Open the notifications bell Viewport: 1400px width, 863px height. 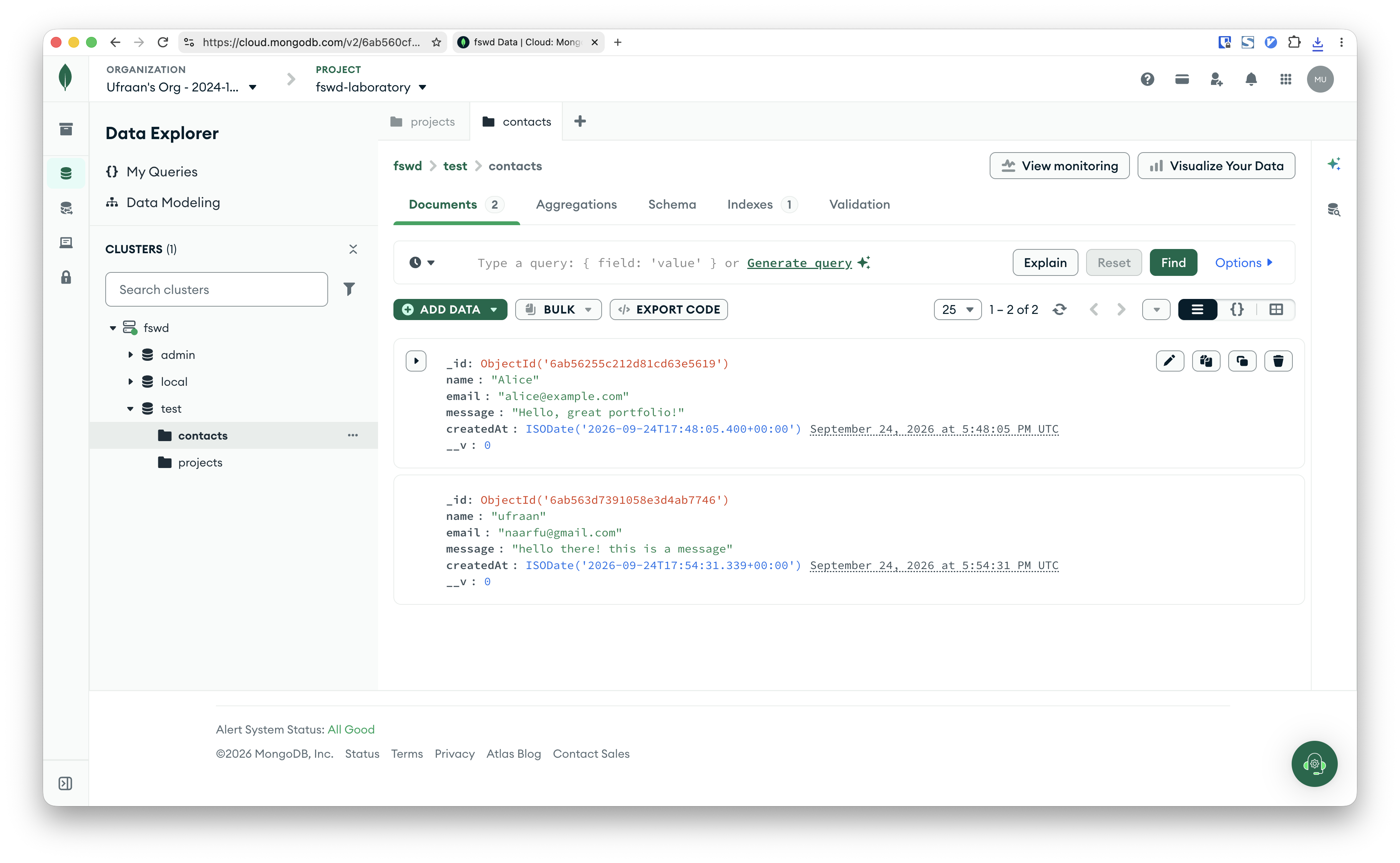tap(1251, 79)
